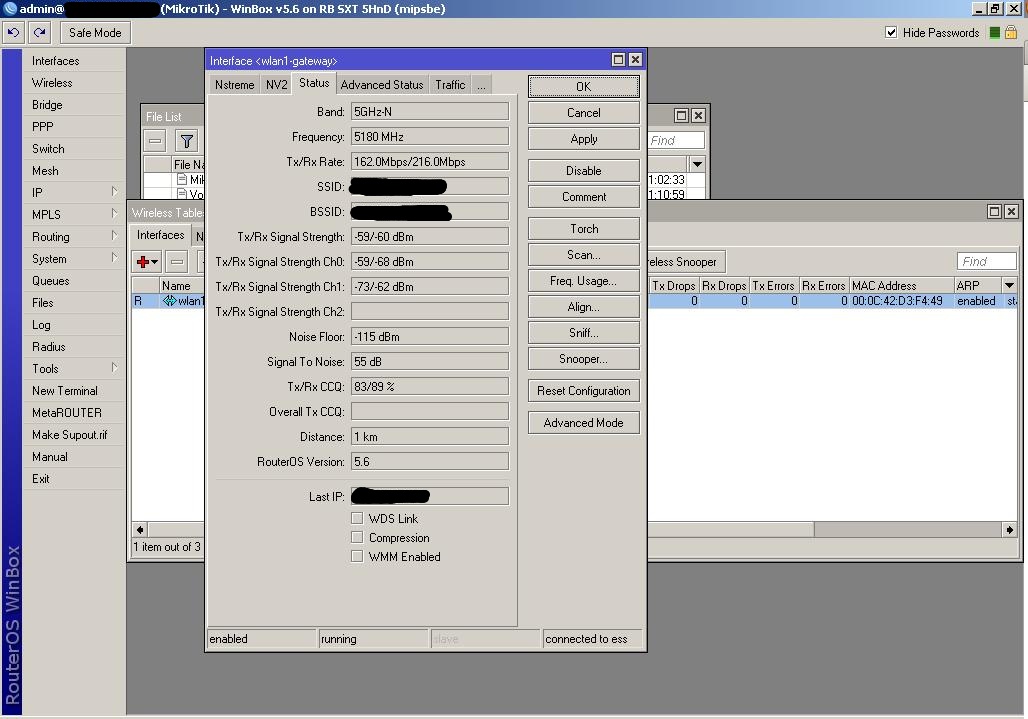Screen dimensions: 1028x719
Task: Click the Find field in File List
Action: click(x=676, y=140)
